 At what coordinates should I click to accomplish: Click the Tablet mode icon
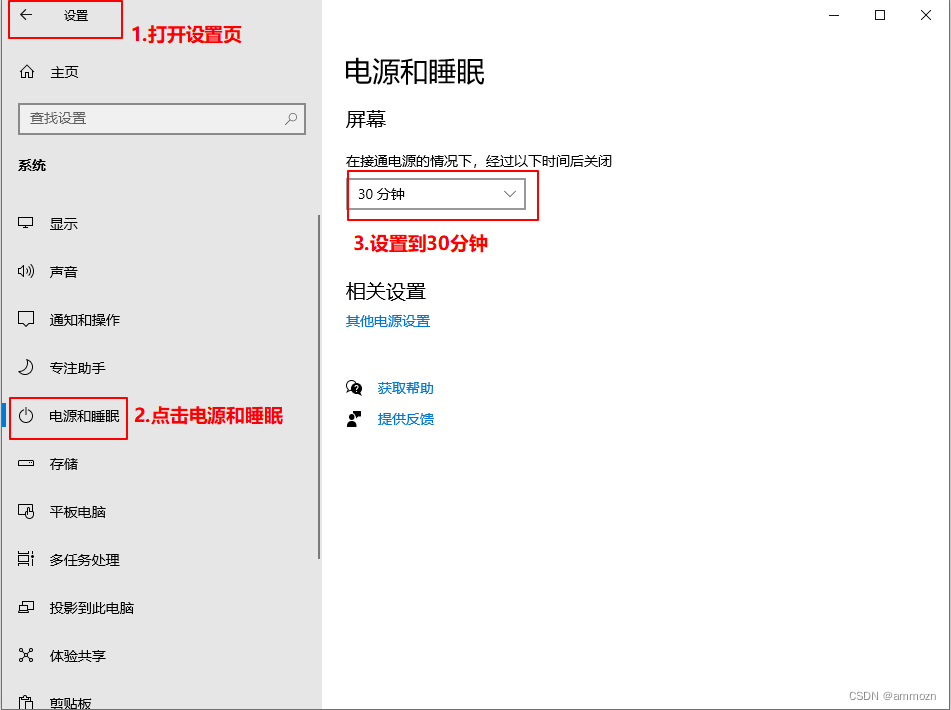pyautogui.click(x=25, y=512)
